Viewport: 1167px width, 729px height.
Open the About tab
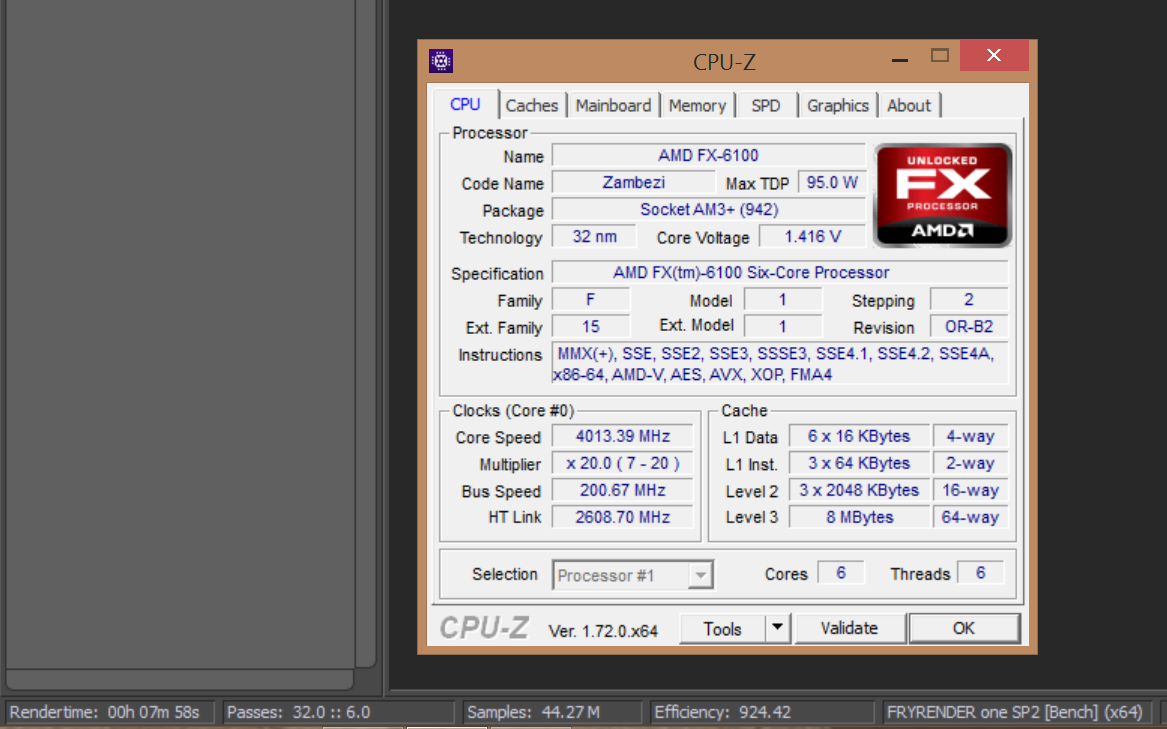click(908, 106)
